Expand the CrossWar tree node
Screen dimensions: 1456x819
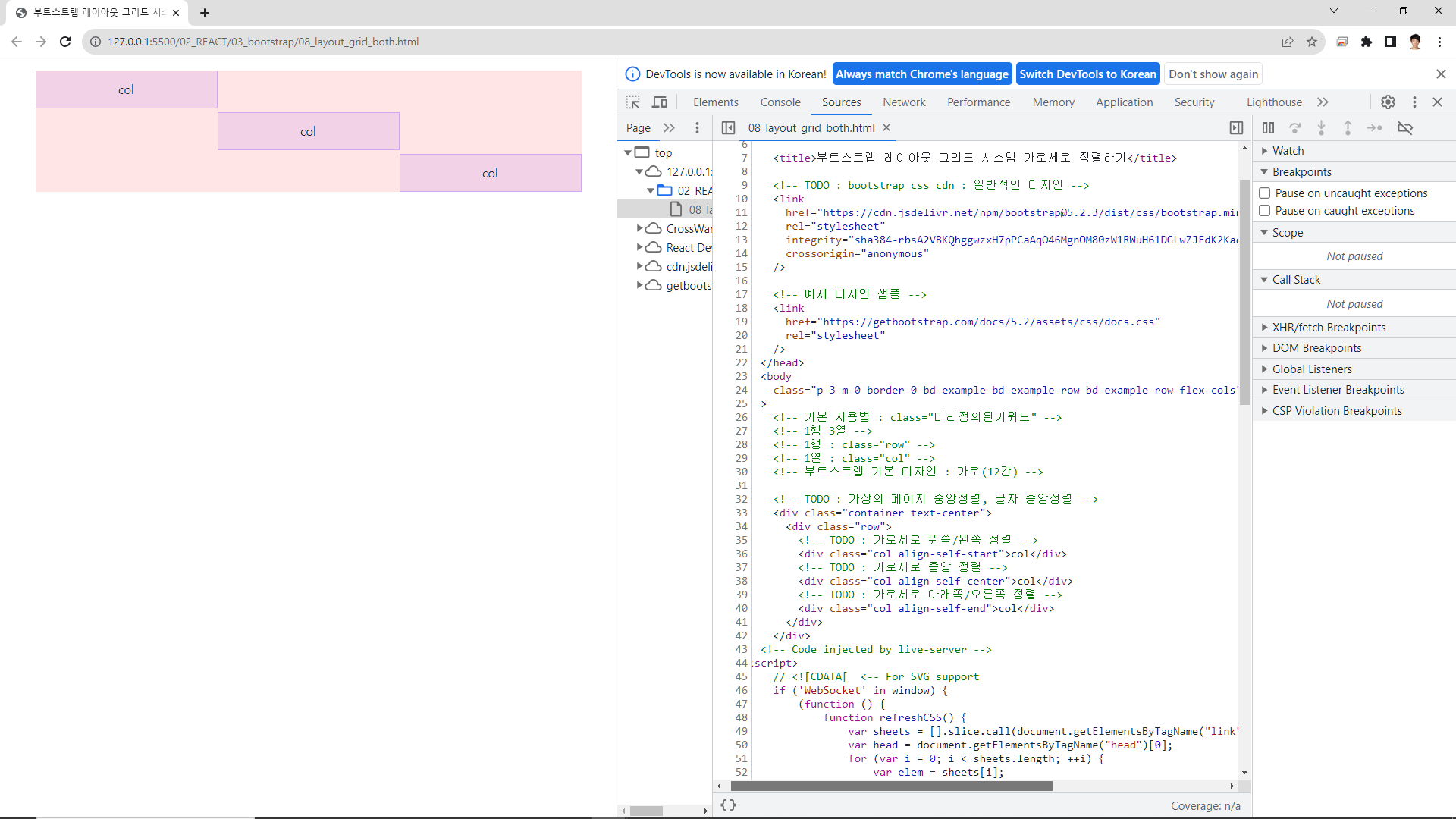pyautogui.click(x=639, y=228)
